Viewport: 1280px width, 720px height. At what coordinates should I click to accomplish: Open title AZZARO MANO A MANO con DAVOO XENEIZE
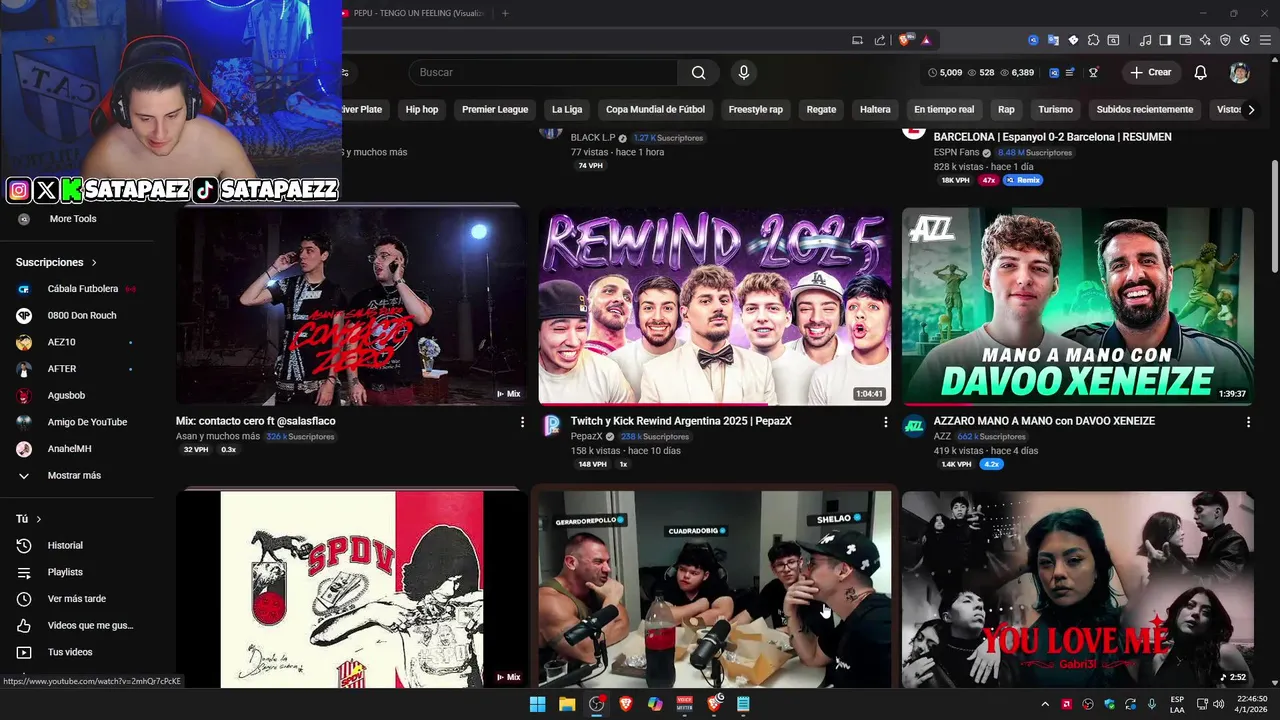[x=1044, y=421]
